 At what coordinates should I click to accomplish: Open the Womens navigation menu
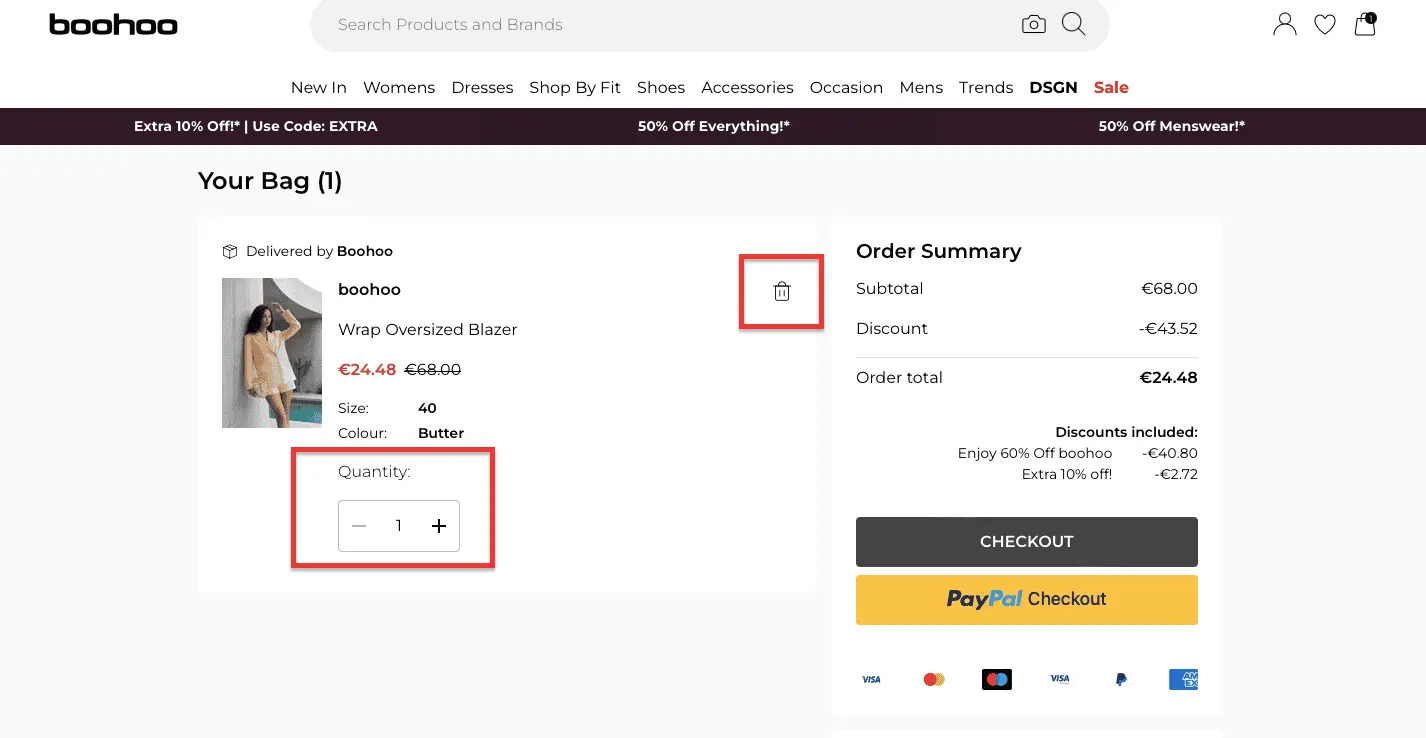click(x=398, y=88)
